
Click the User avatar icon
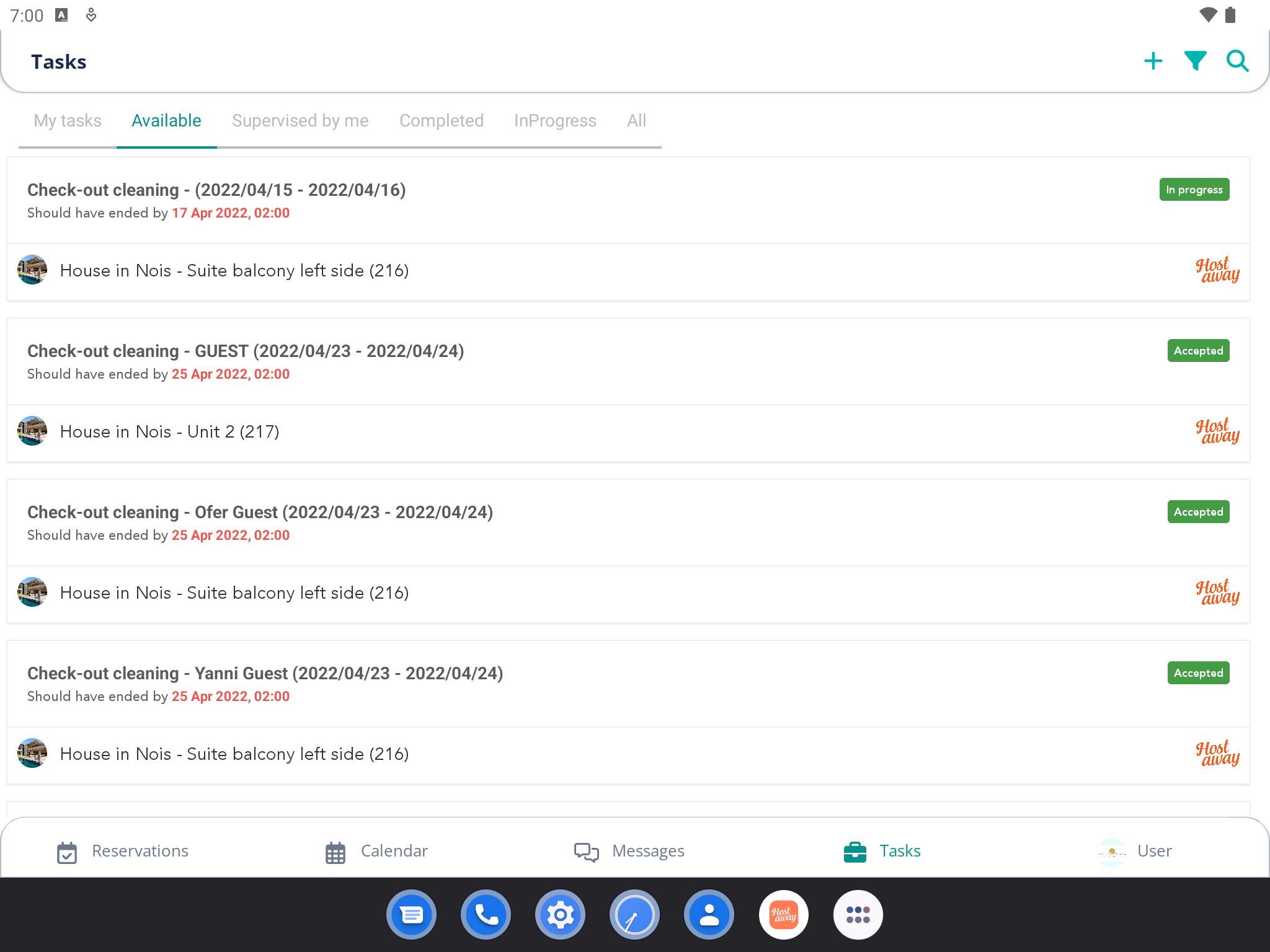1112,852
